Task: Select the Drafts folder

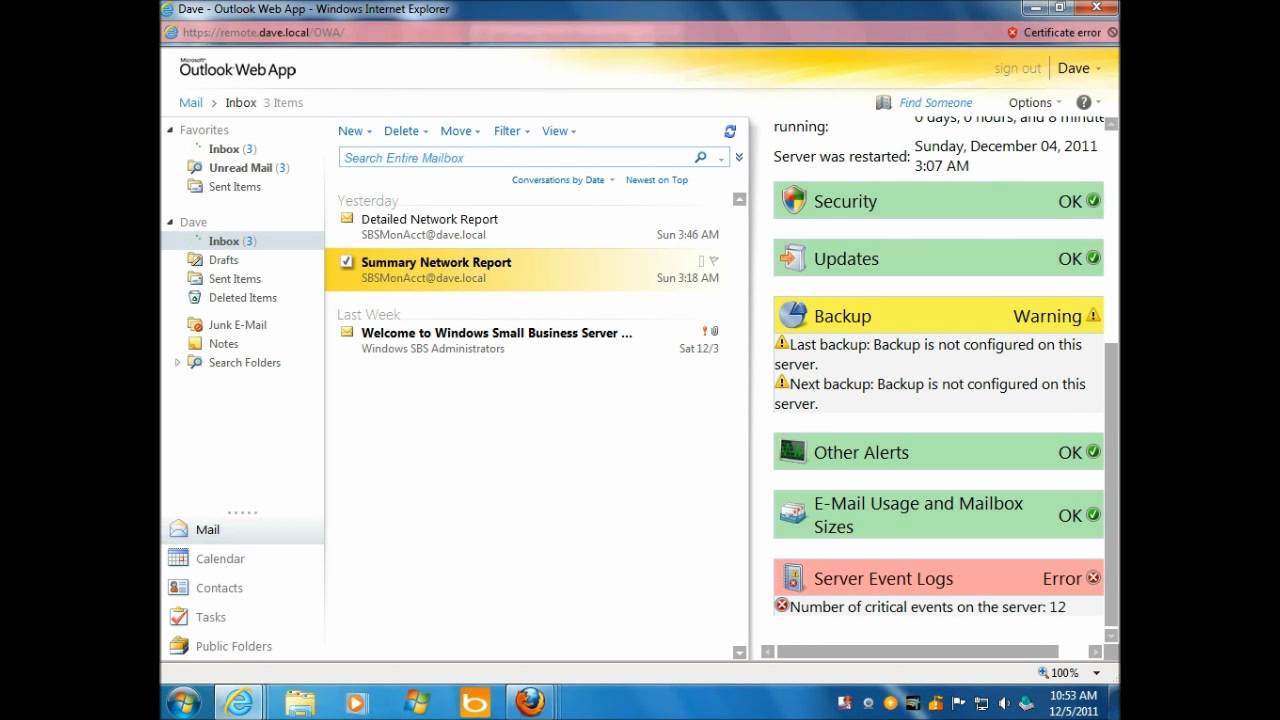Action: coord(223,259)
